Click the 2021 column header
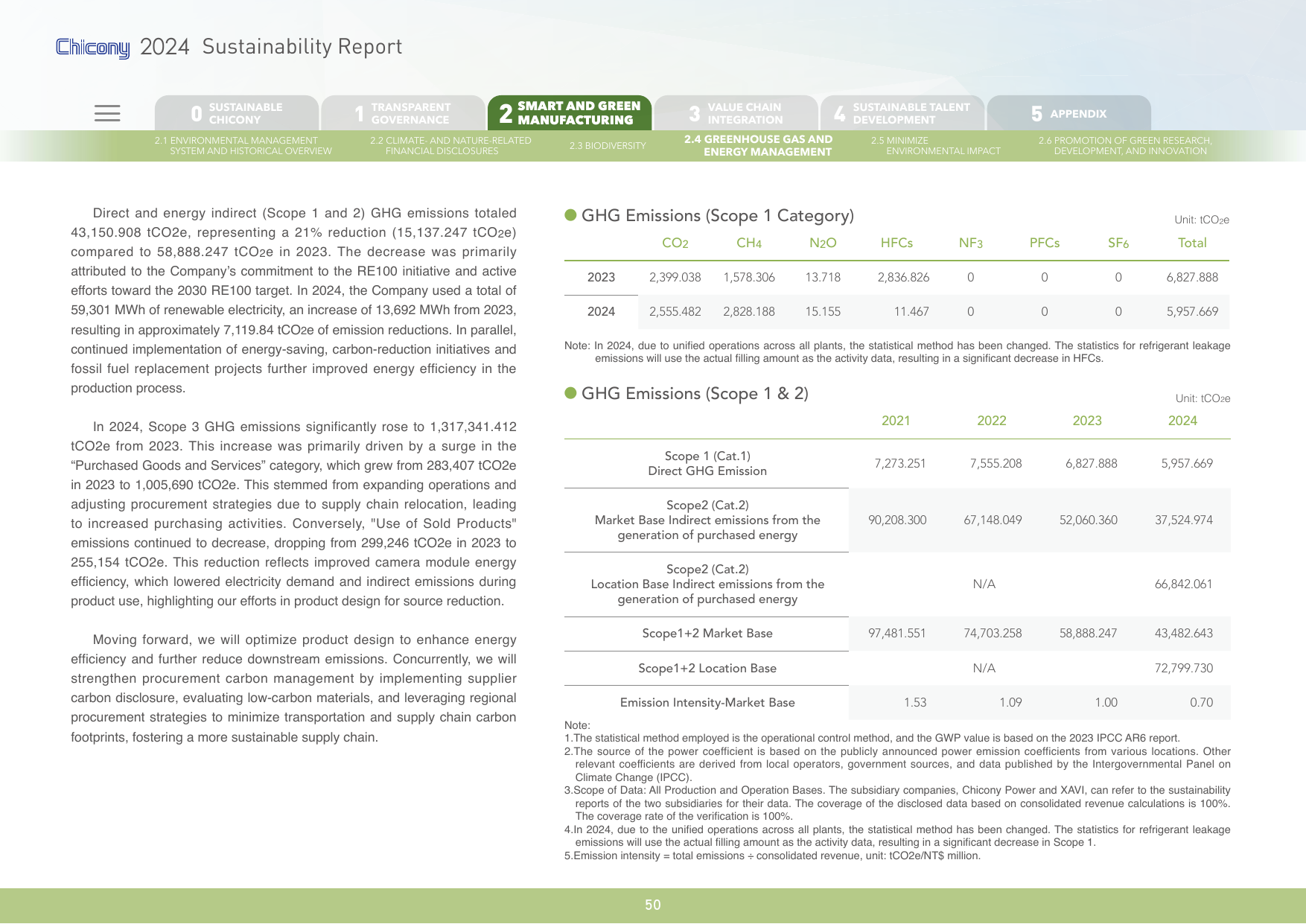Viewport: 1306px width, 924px height. [896, 421]
